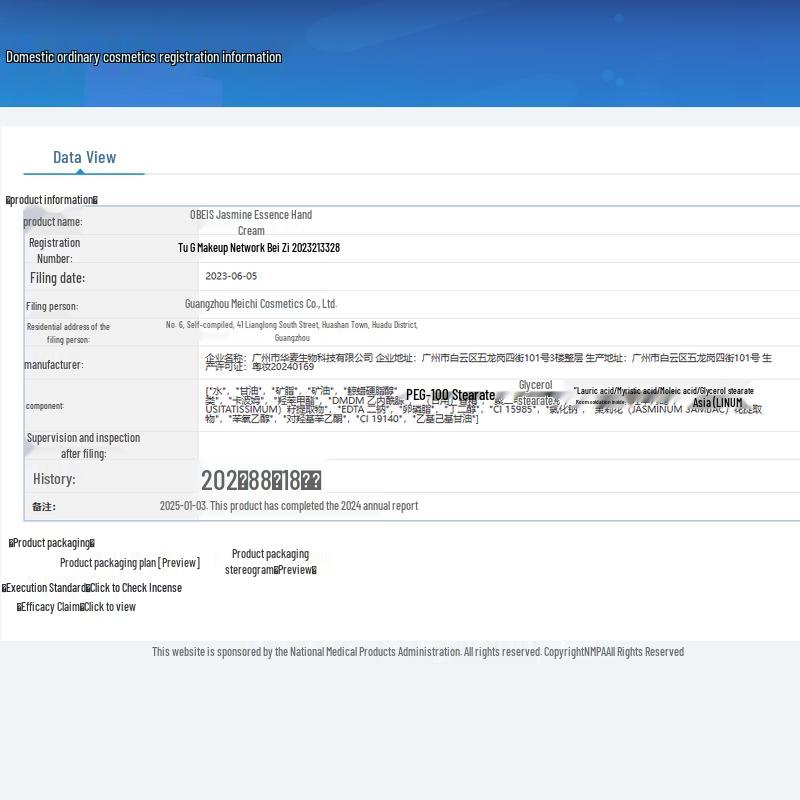Click the Guangzhou Meichi Cosmetics Co., Ltd. filing person

[x=261, y=304]
